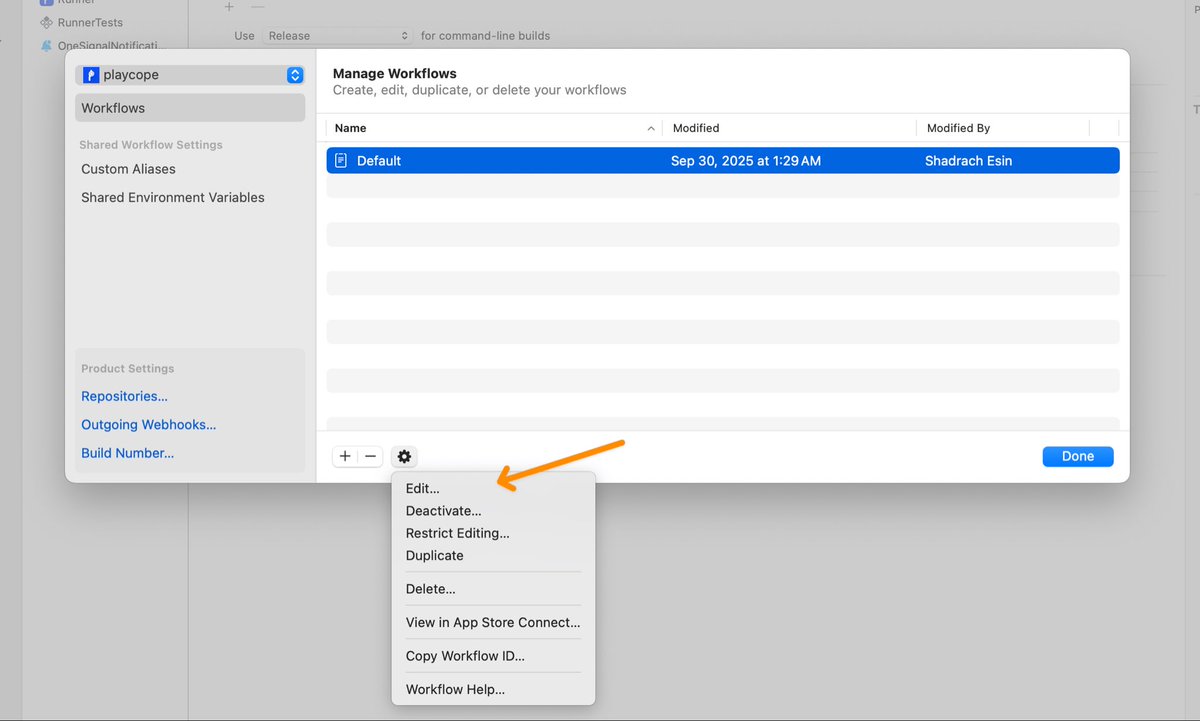Select Workflows in the sidebar
This screenshot has height=721, width=1200.
pyautogui.click(x=190, y=108)
